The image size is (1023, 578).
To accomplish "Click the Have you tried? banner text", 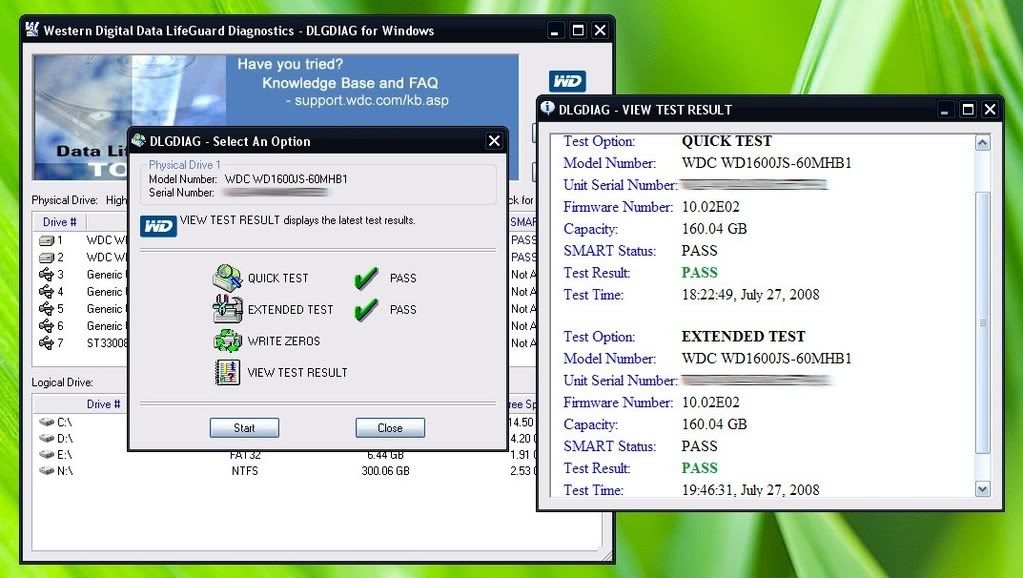I will click(290, 64).
